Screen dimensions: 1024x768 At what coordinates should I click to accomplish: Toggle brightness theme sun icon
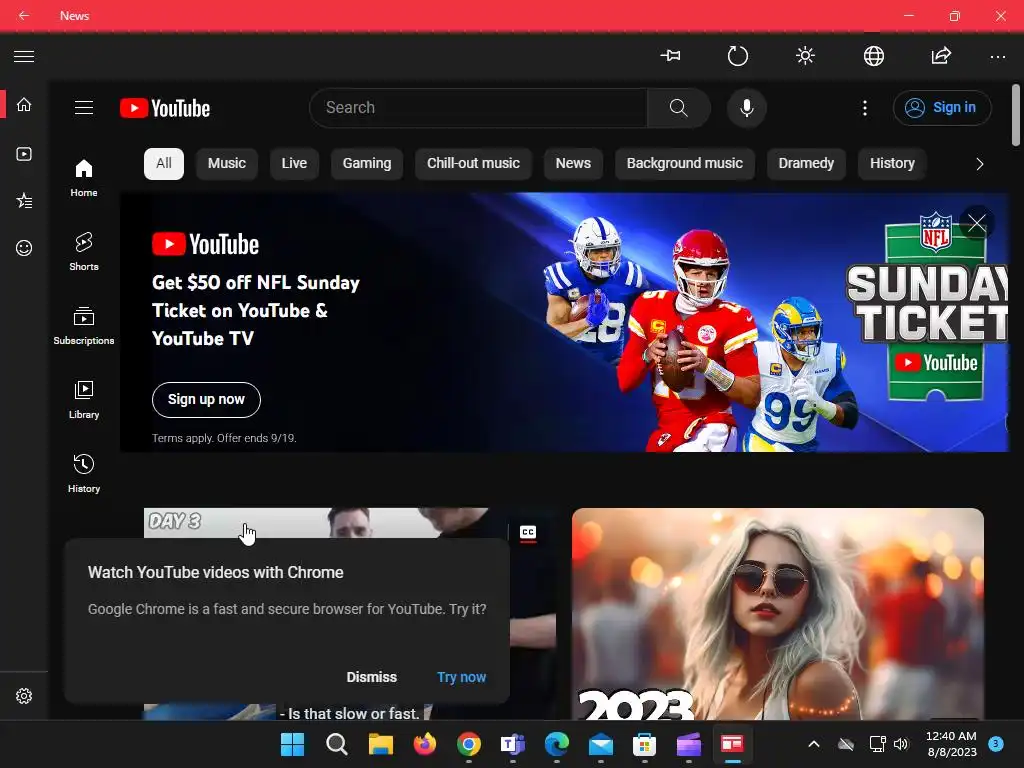coord(805,56)
